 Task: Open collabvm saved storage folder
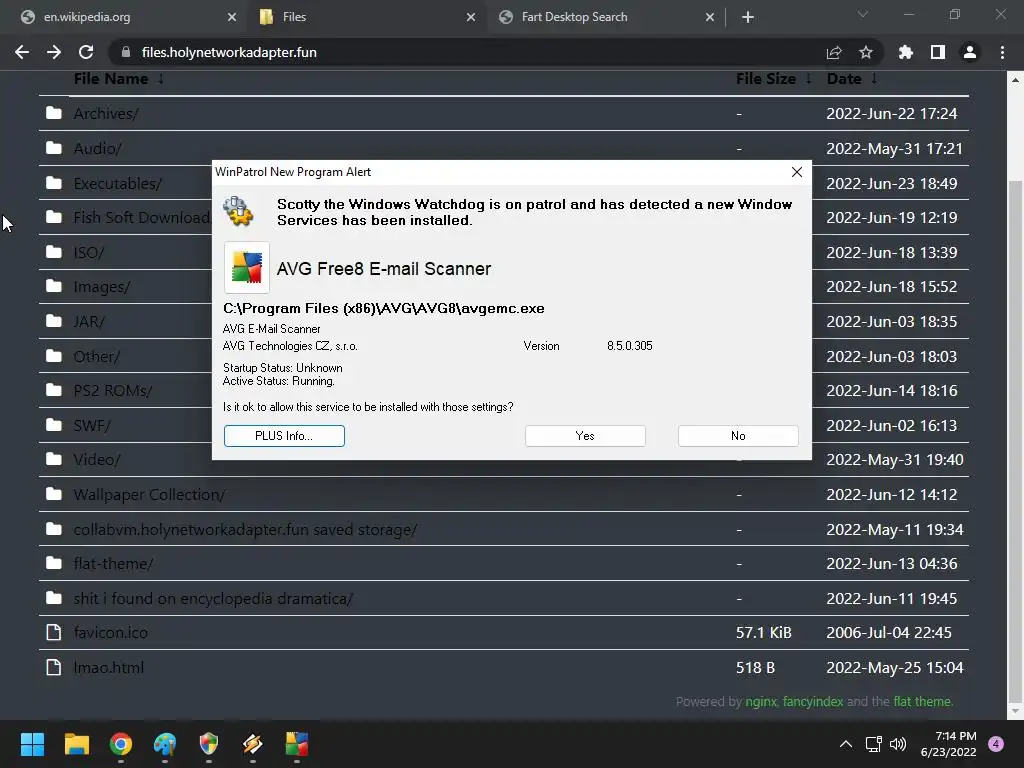[245, 530]
